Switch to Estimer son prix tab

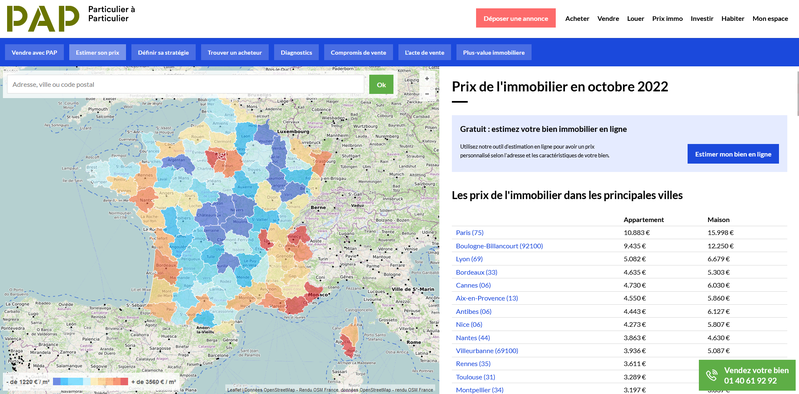pos(97,52)
